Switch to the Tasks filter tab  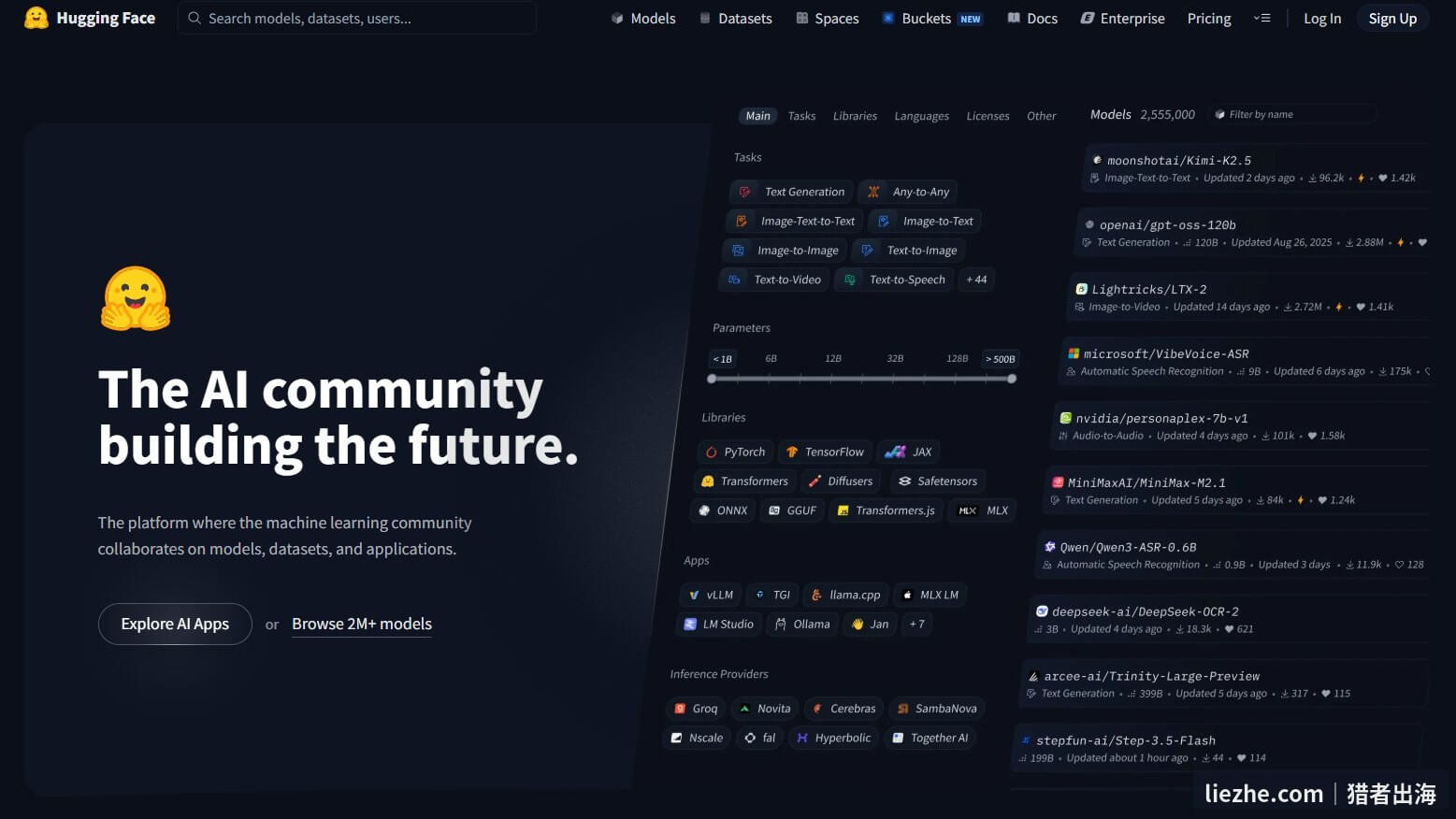pyautogui.click(x=801, y=116)
